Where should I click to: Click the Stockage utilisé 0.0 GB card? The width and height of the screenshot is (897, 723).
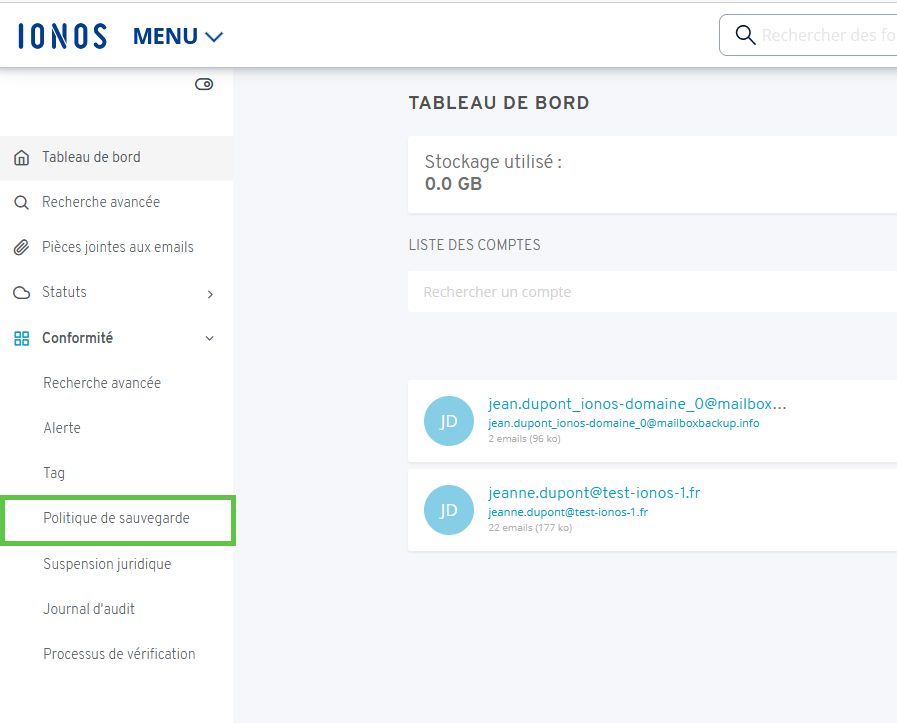click(x=652, y=174)
